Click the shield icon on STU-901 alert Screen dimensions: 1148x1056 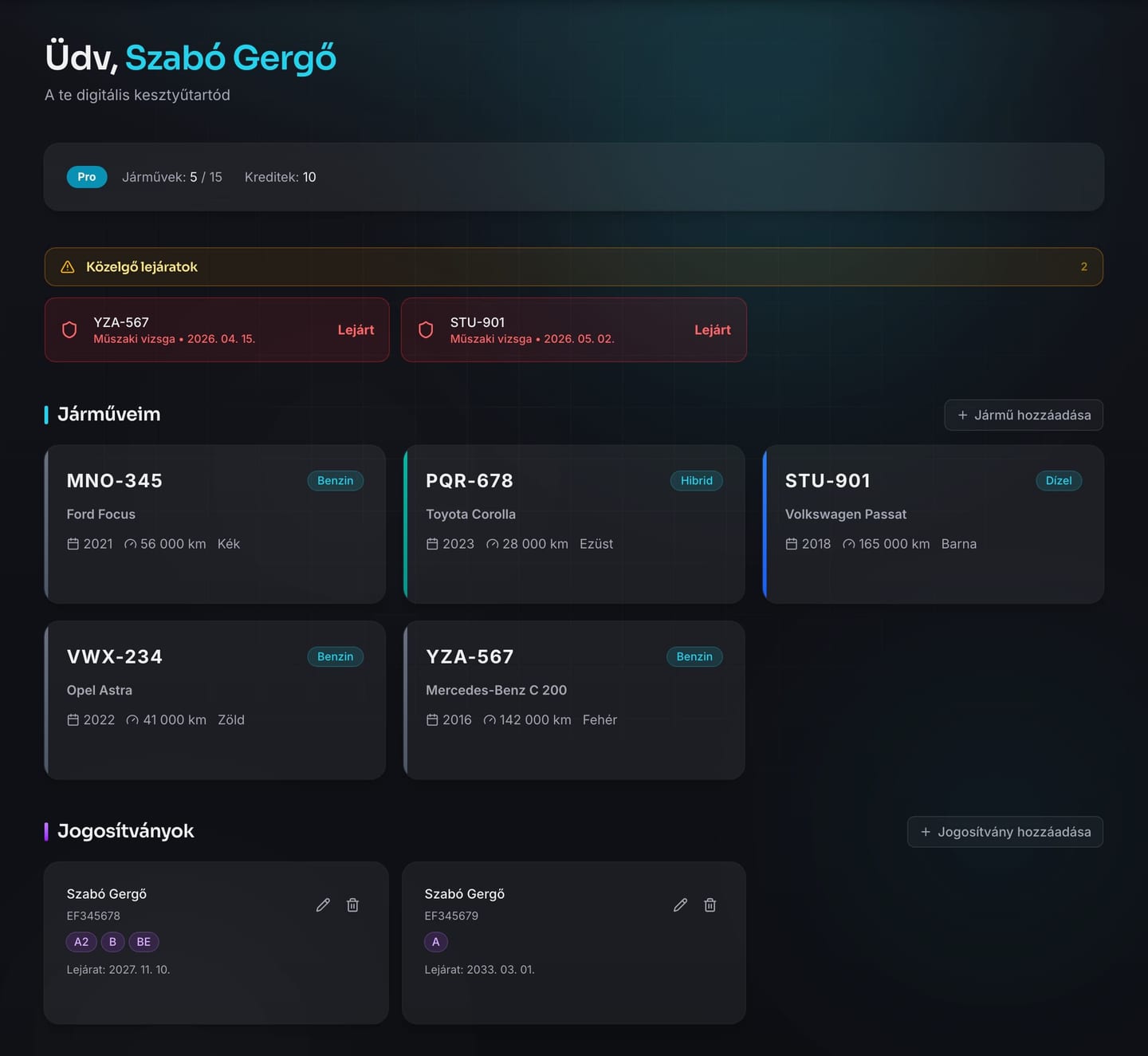click(x=426, y=329)
